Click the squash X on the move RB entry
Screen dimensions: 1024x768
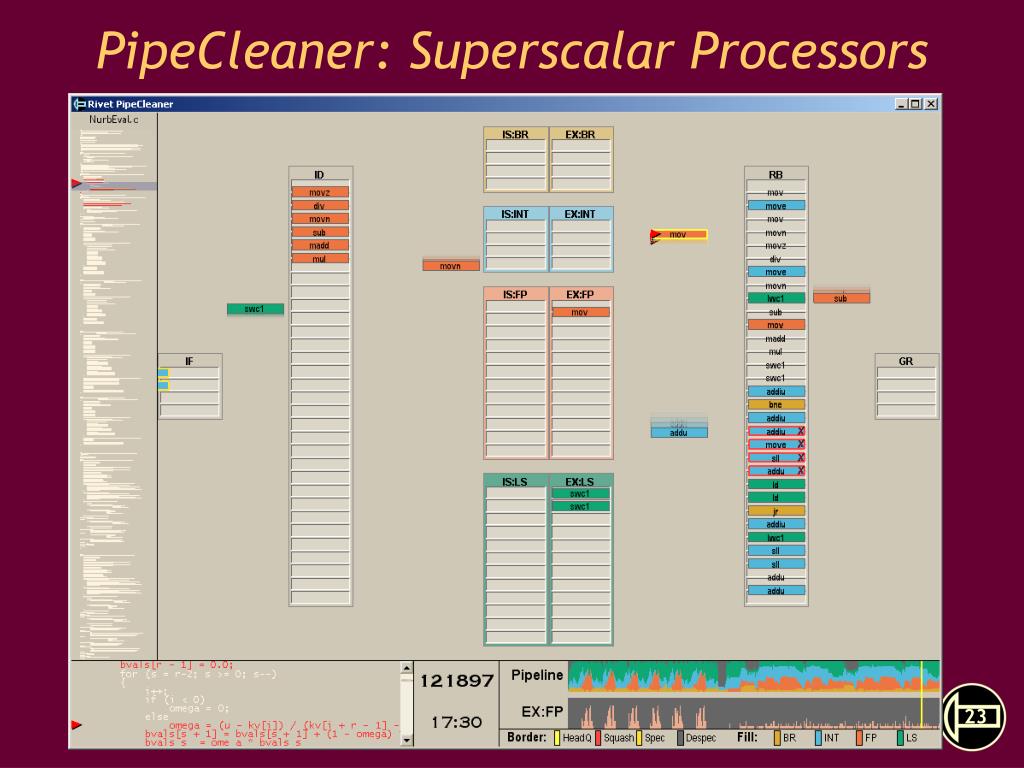800,444
